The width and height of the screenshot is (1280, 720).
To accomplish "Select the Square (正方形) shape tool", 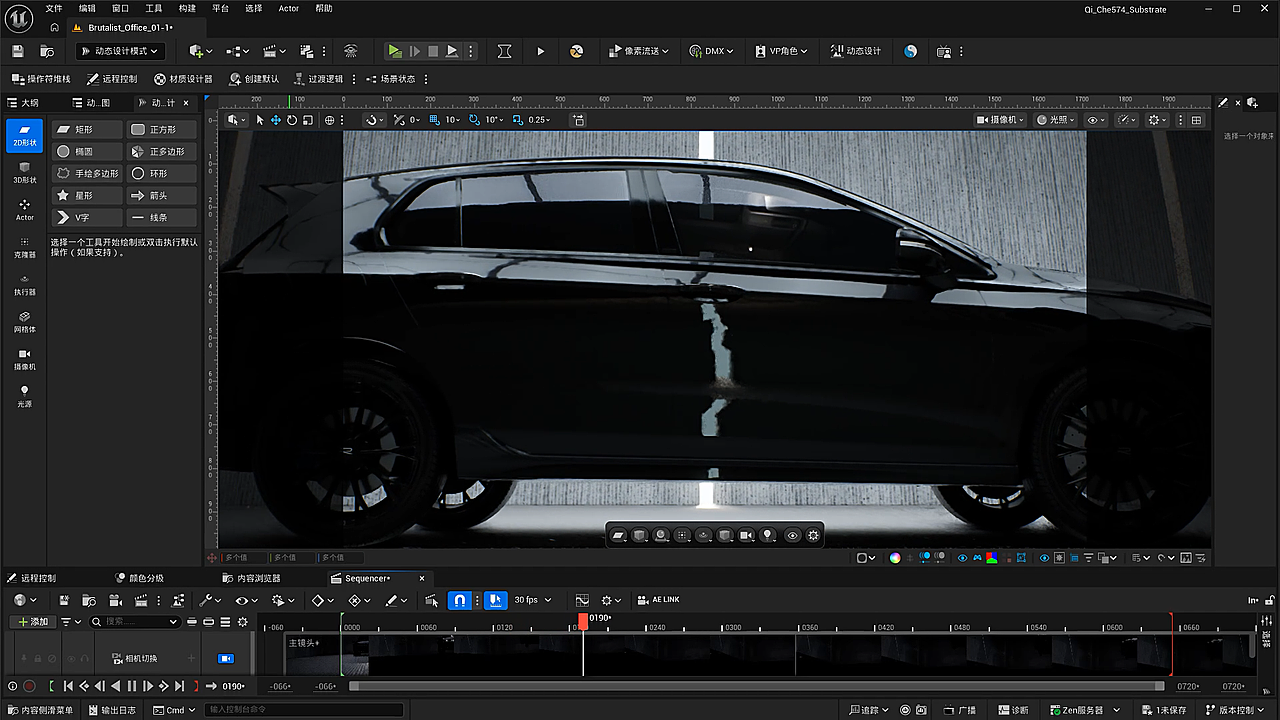I will 162,129.
